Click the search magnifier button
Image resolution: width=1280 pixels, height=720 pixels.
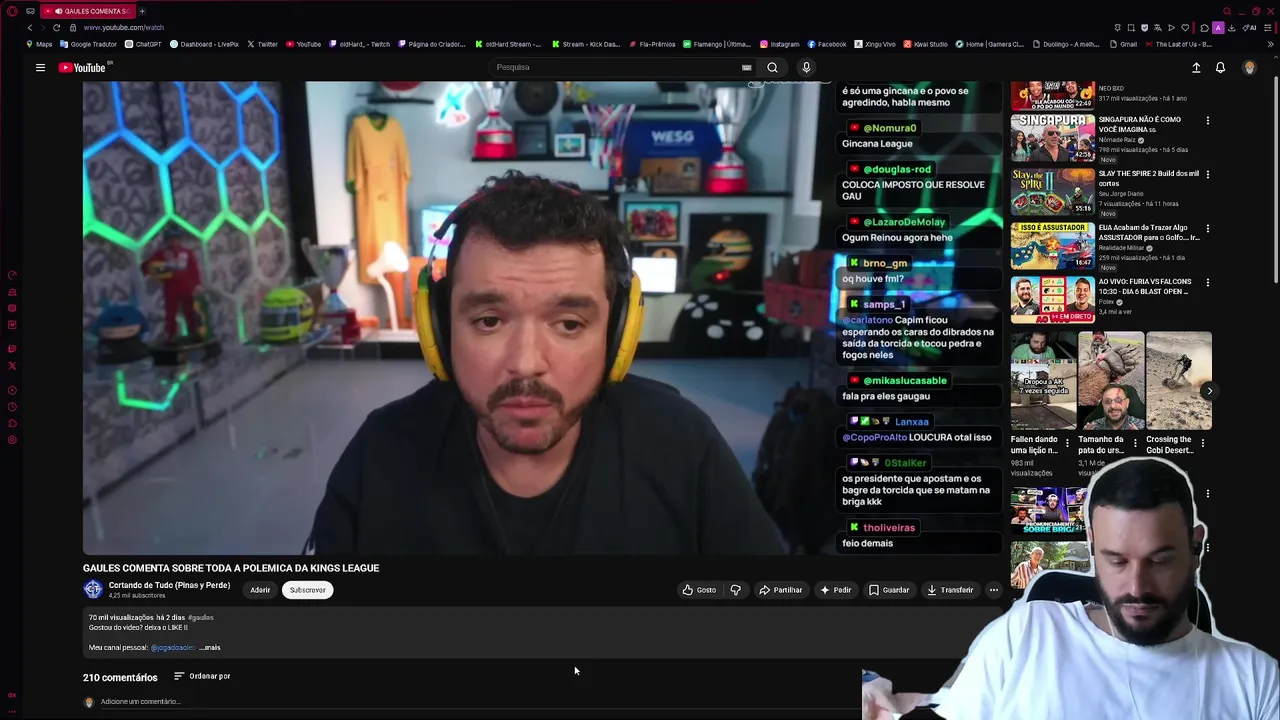pyautogui.click(x=772, y=67)
